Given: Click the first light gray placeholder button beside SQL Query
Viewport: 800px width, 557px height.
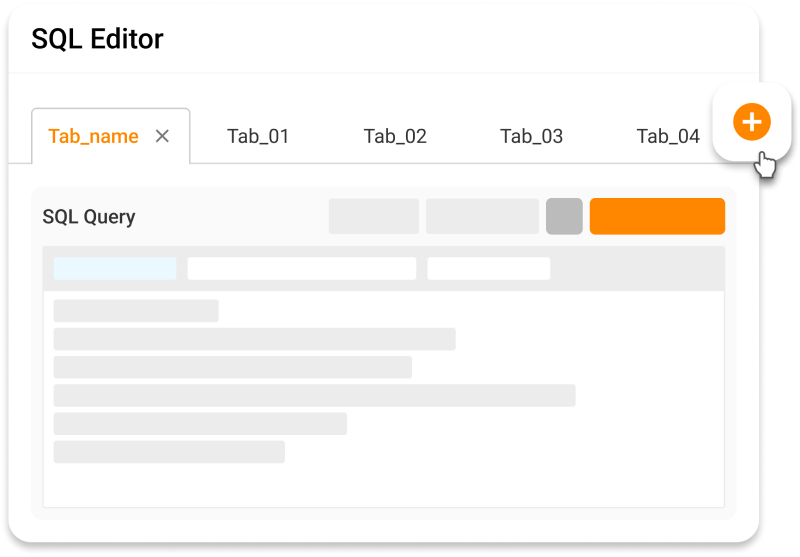Looking at the screenshot, I should (374, 216).
